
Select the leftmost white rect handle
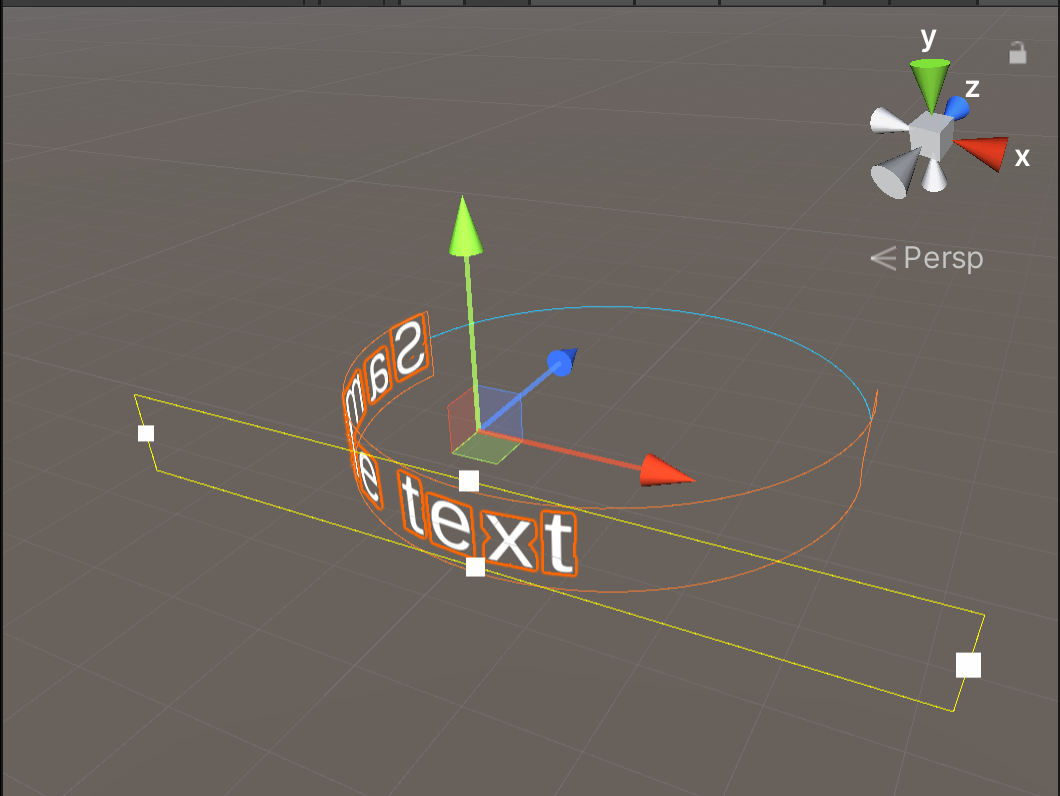click(x=146, y=432)
